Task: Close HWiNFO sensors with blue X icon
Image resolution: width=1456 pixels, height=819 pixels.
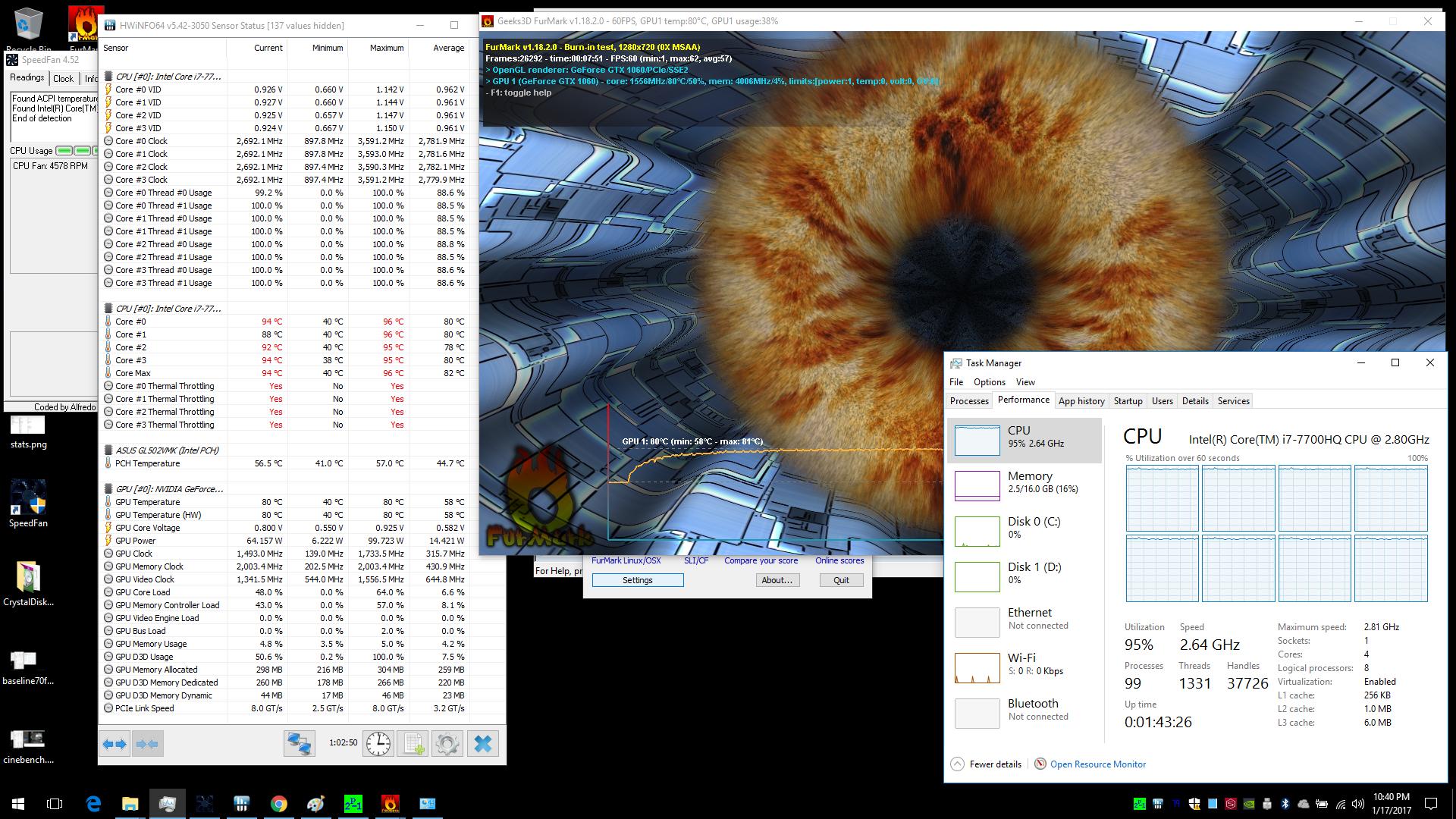Action: pos(483,744)
